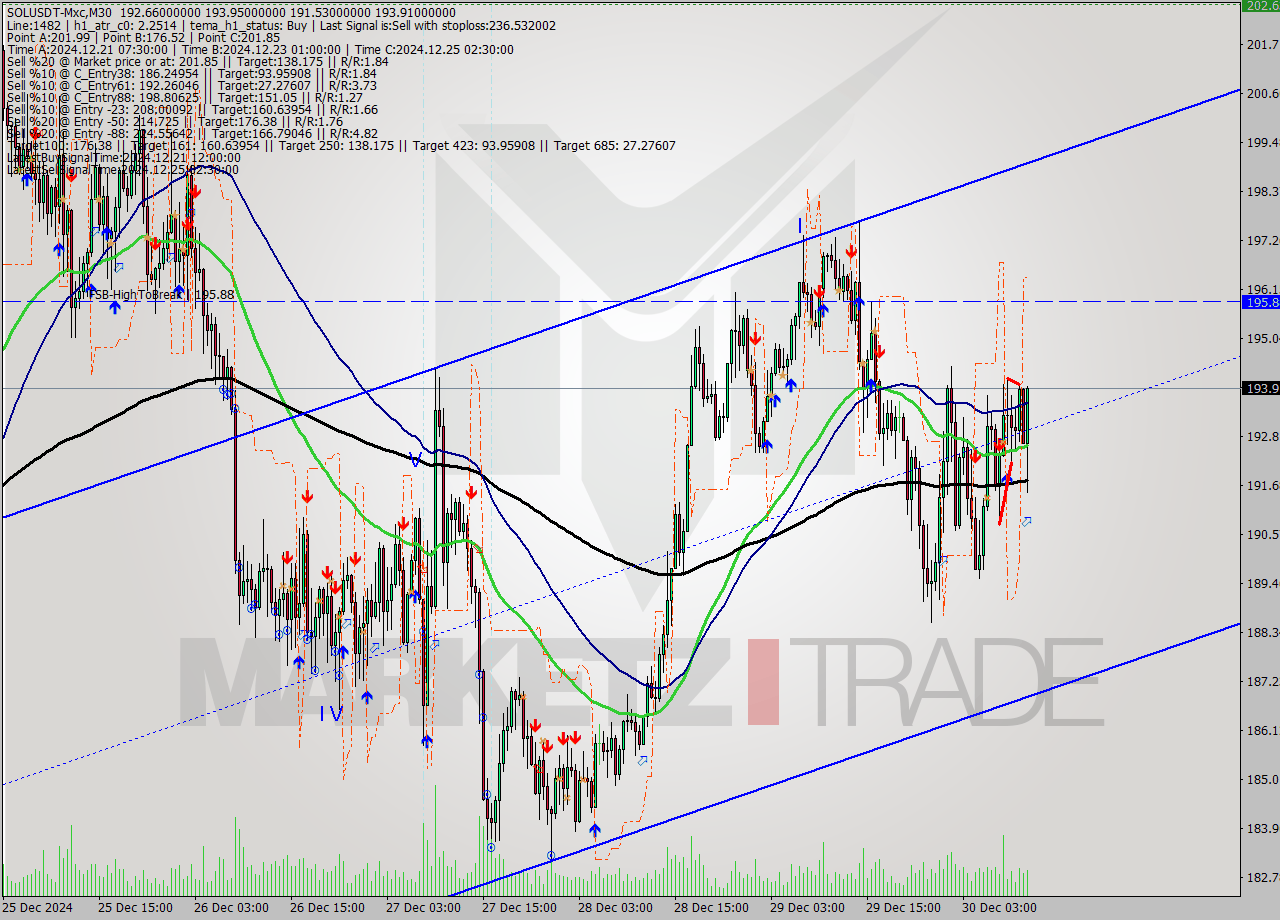Click the 'I V' wave label on chart
Screen dimensions: 1280x920
[331, 714]
